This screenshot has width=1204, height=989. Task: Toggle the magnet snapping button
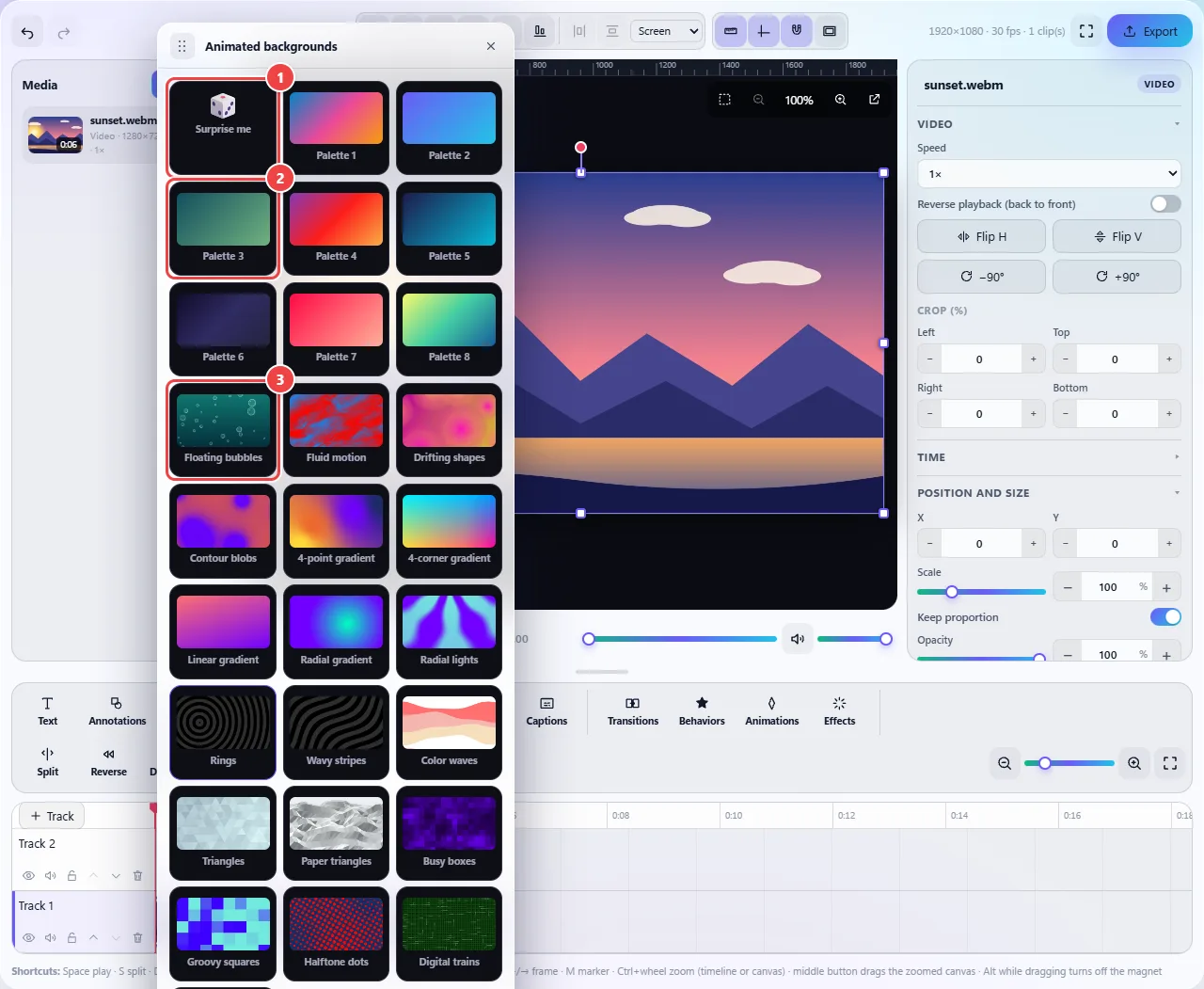pos(796,31)
